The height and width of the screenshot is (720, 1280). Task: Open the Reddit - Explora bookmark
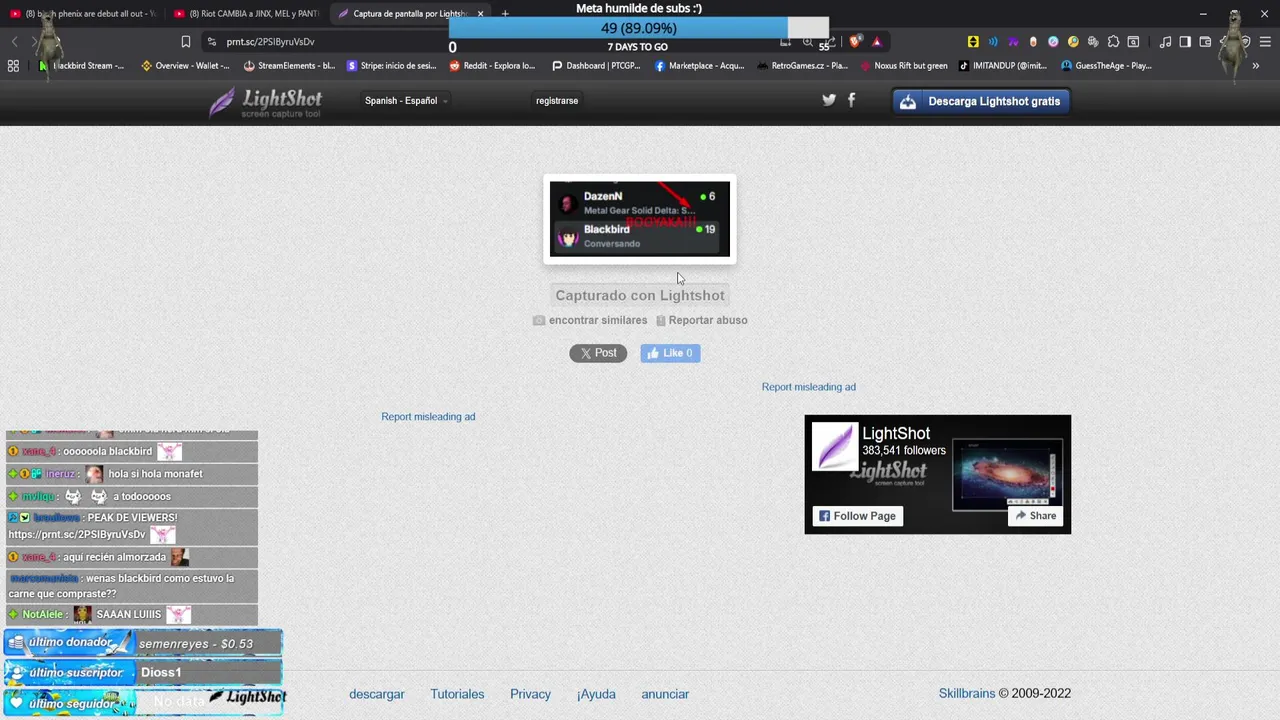pos(492,66)
